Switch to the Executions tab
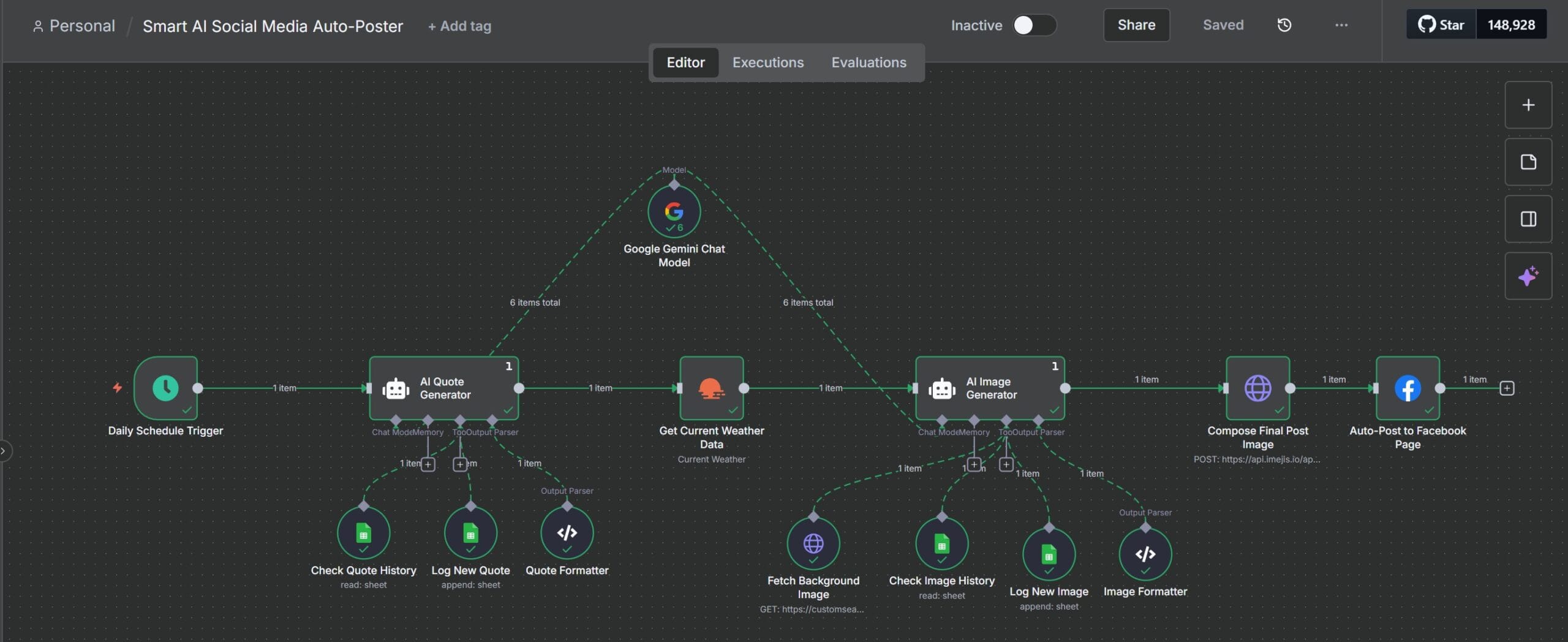Viewport: 1568px width, 642px height. (767, 62)
